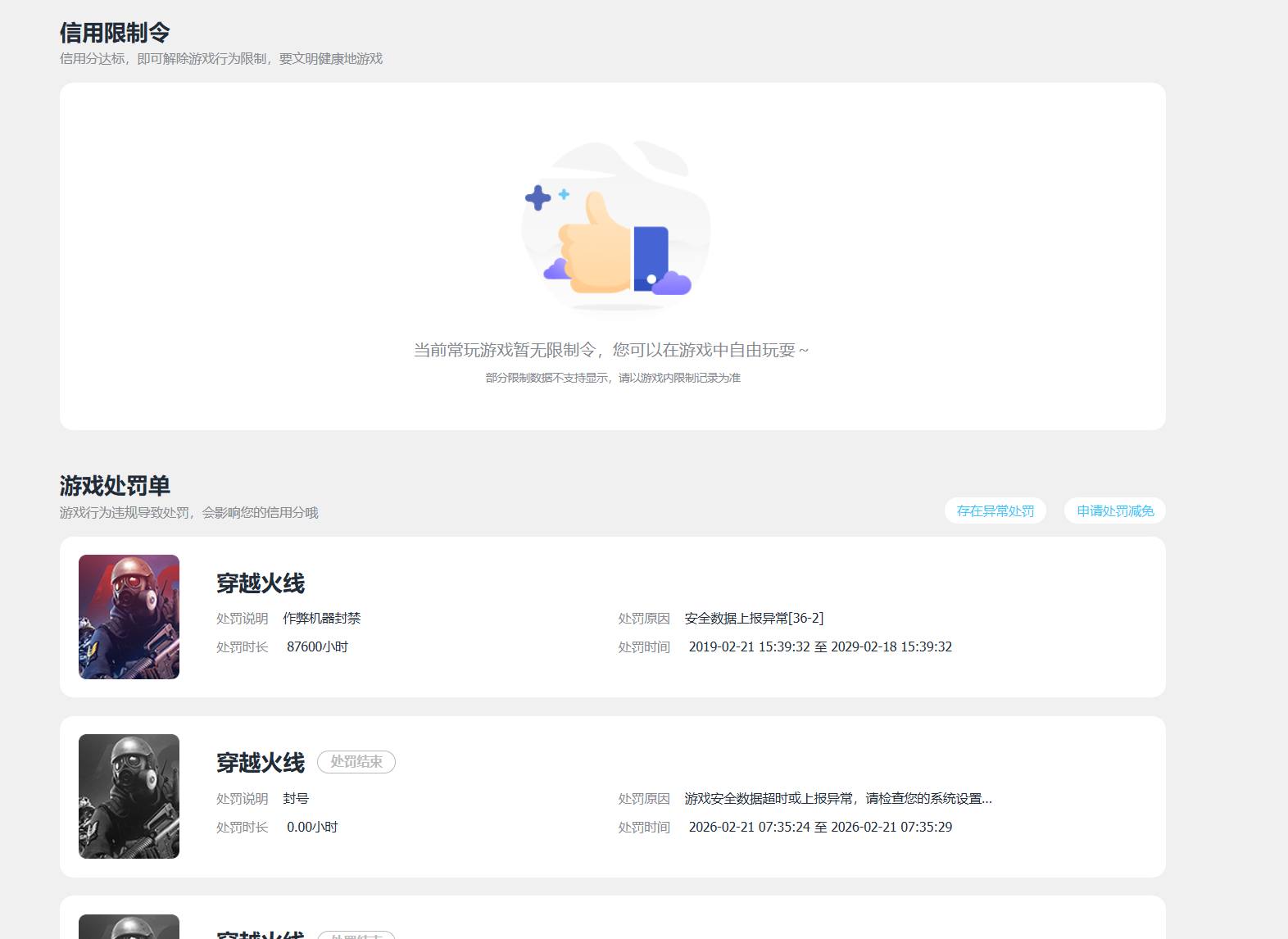Click the thumbs-up illustration in credit panel
Image resolution: width=1288 pixels, height=939 pixels.
coord(616,225)
